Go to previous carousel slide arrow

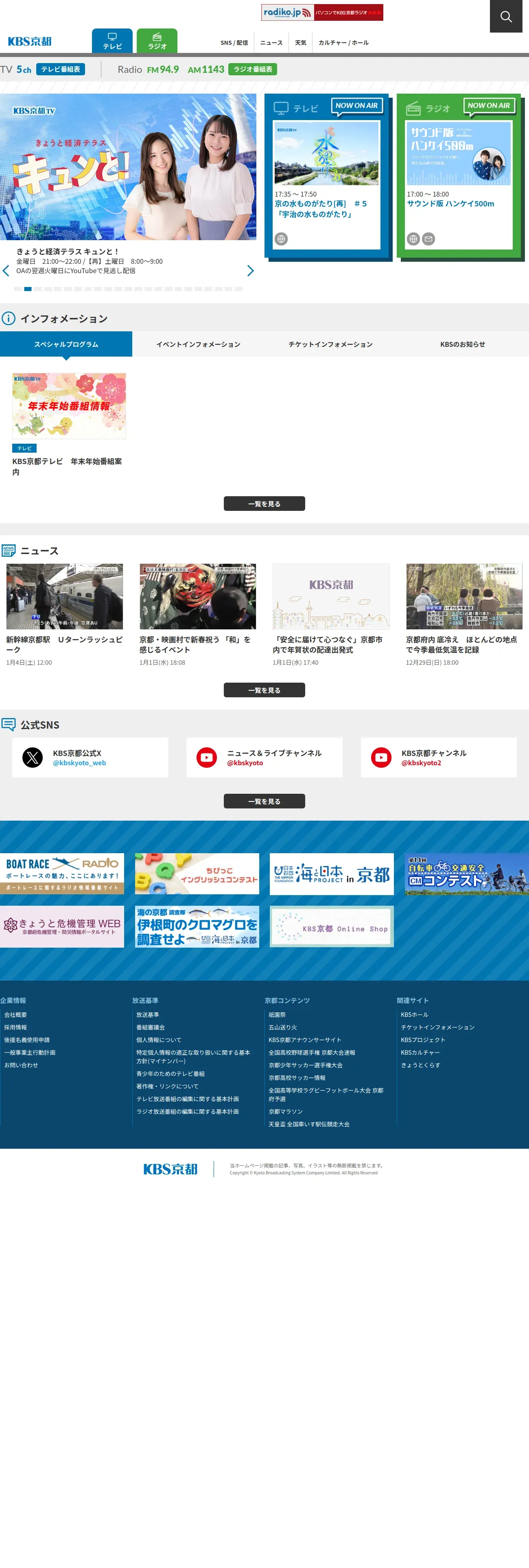coord(6,271)
